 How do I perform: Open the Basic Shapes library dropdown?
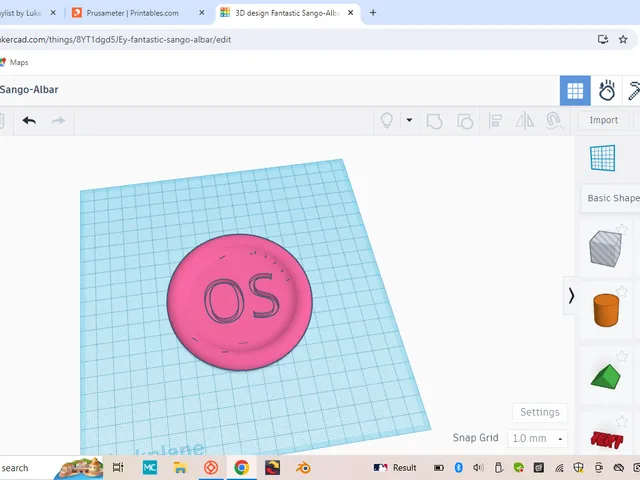tap(611, 198)
